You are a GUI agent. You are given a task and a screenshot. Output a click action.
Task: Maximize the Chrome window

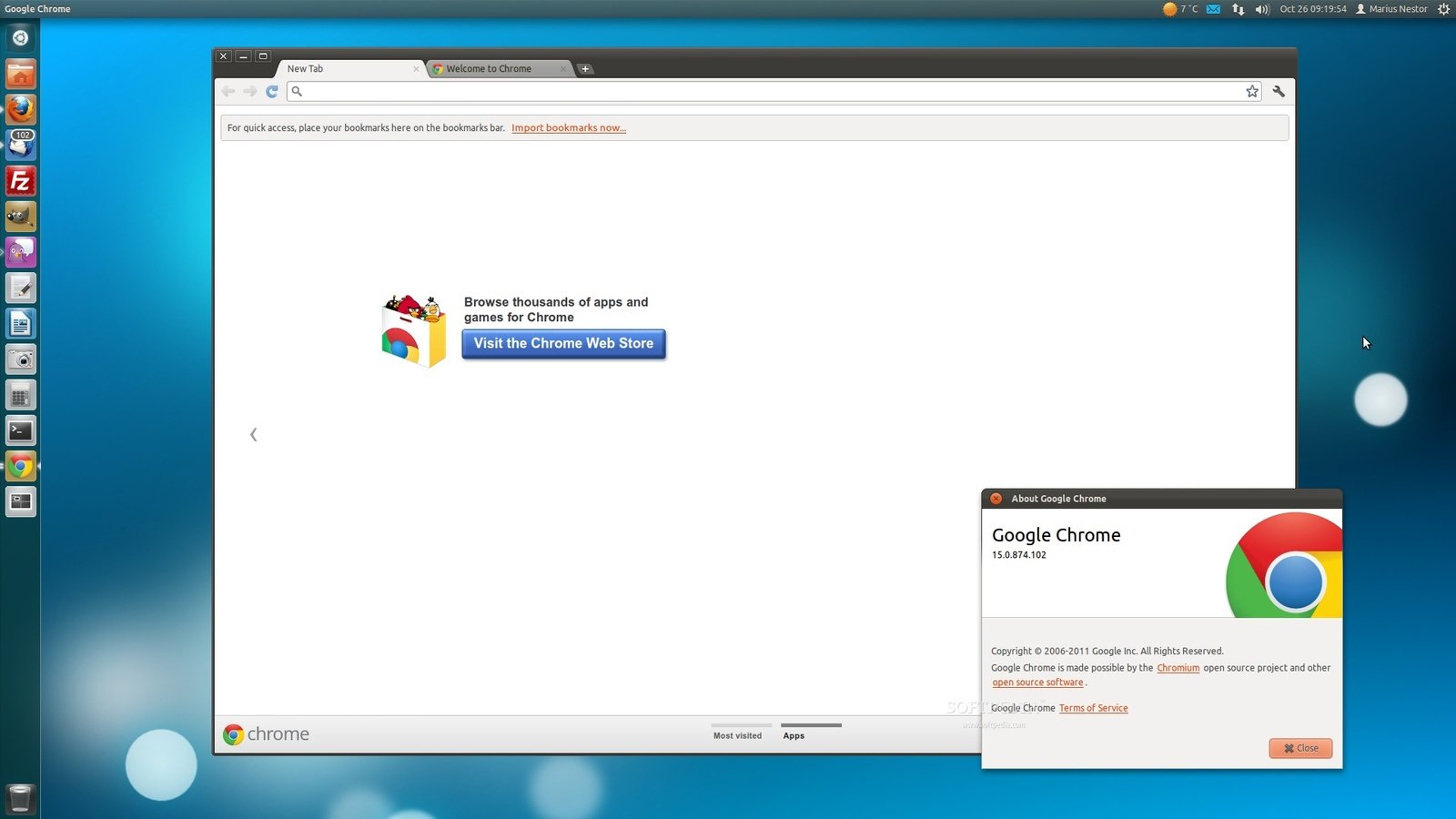point(263,56)
